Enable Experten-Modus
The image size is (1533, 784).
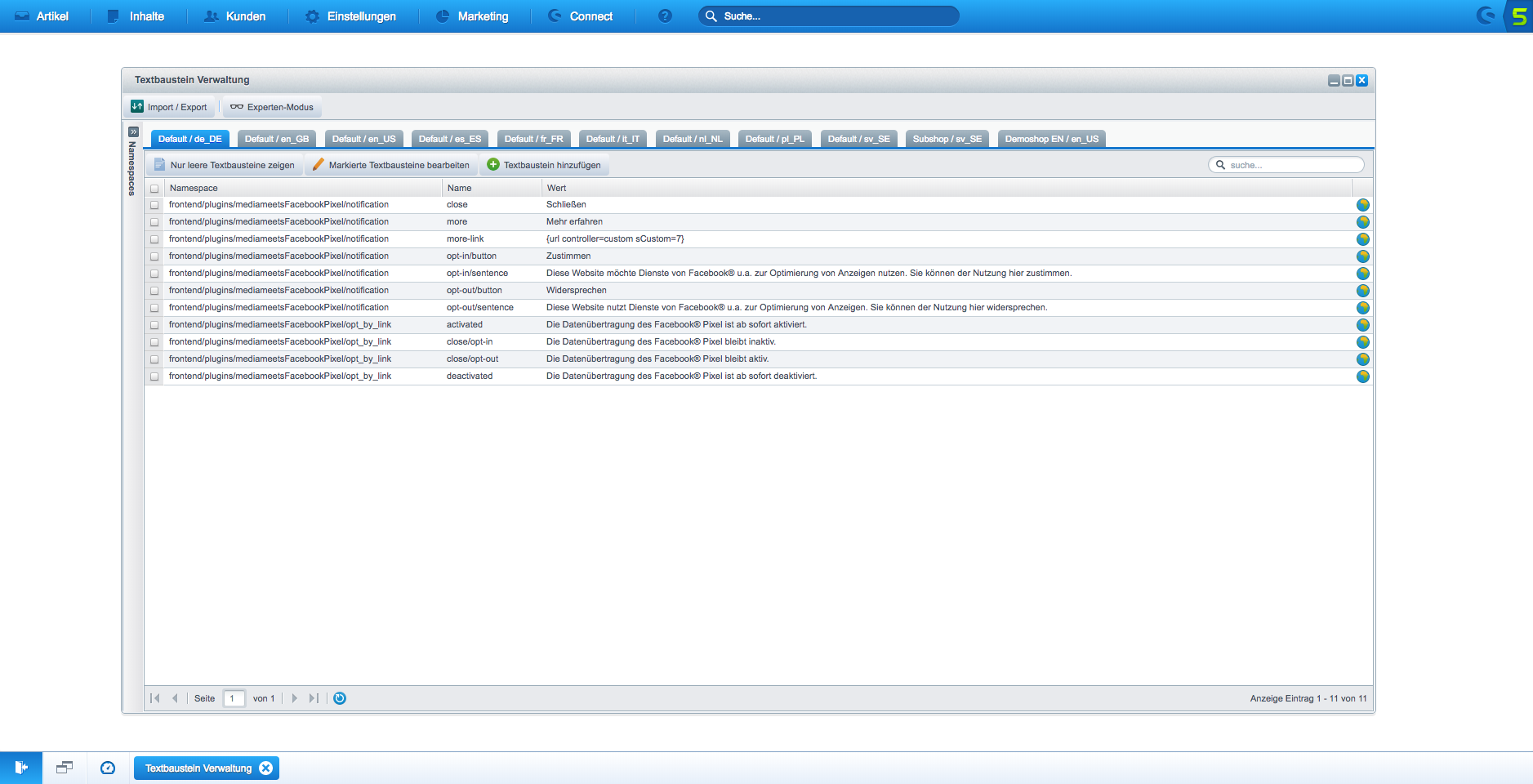[x=272, y=107]
